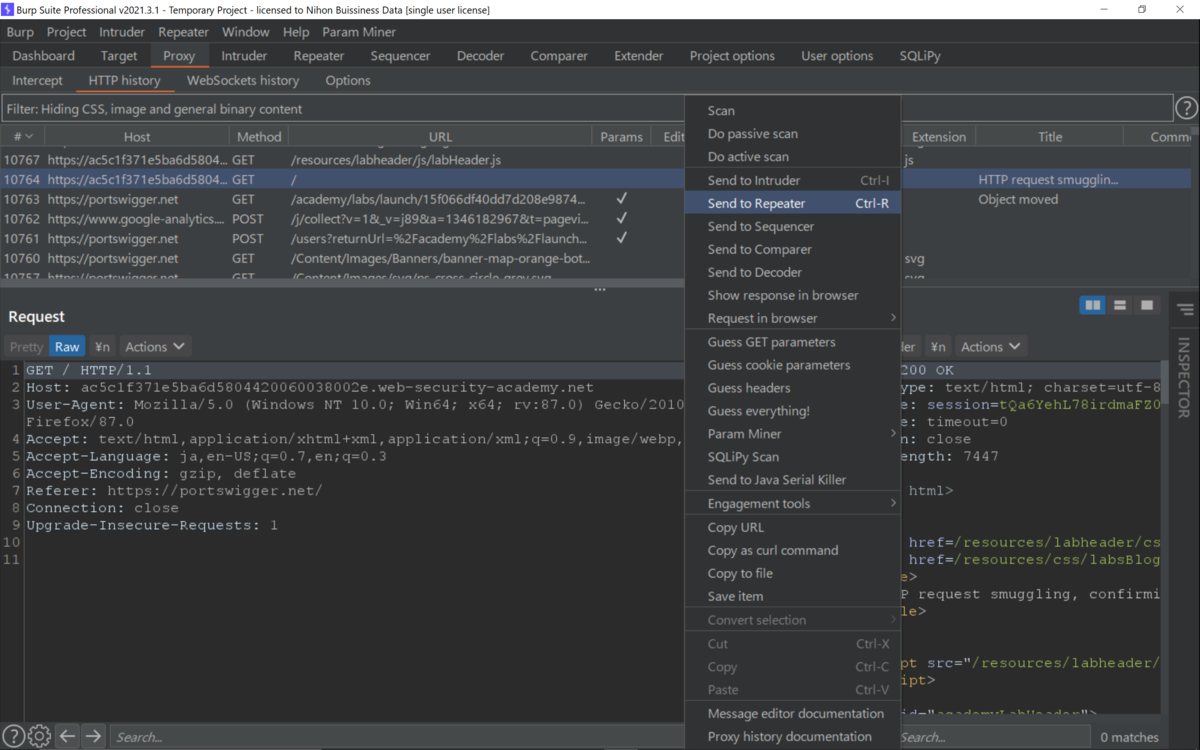Viewport: 1200px width, 750px height.
Task: Click the Raw button in the Request editor
Action: 67,346
